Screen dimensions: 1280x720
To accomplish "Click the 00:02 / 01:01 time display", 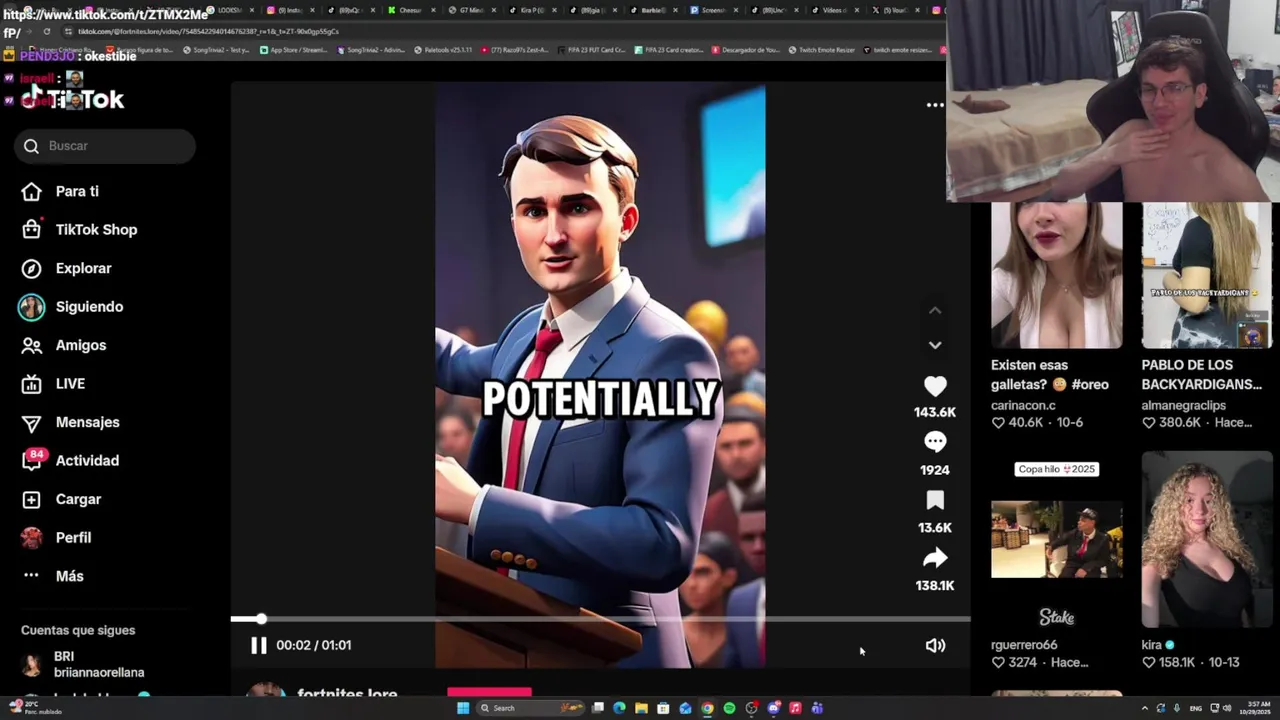I will click(313, 645).
